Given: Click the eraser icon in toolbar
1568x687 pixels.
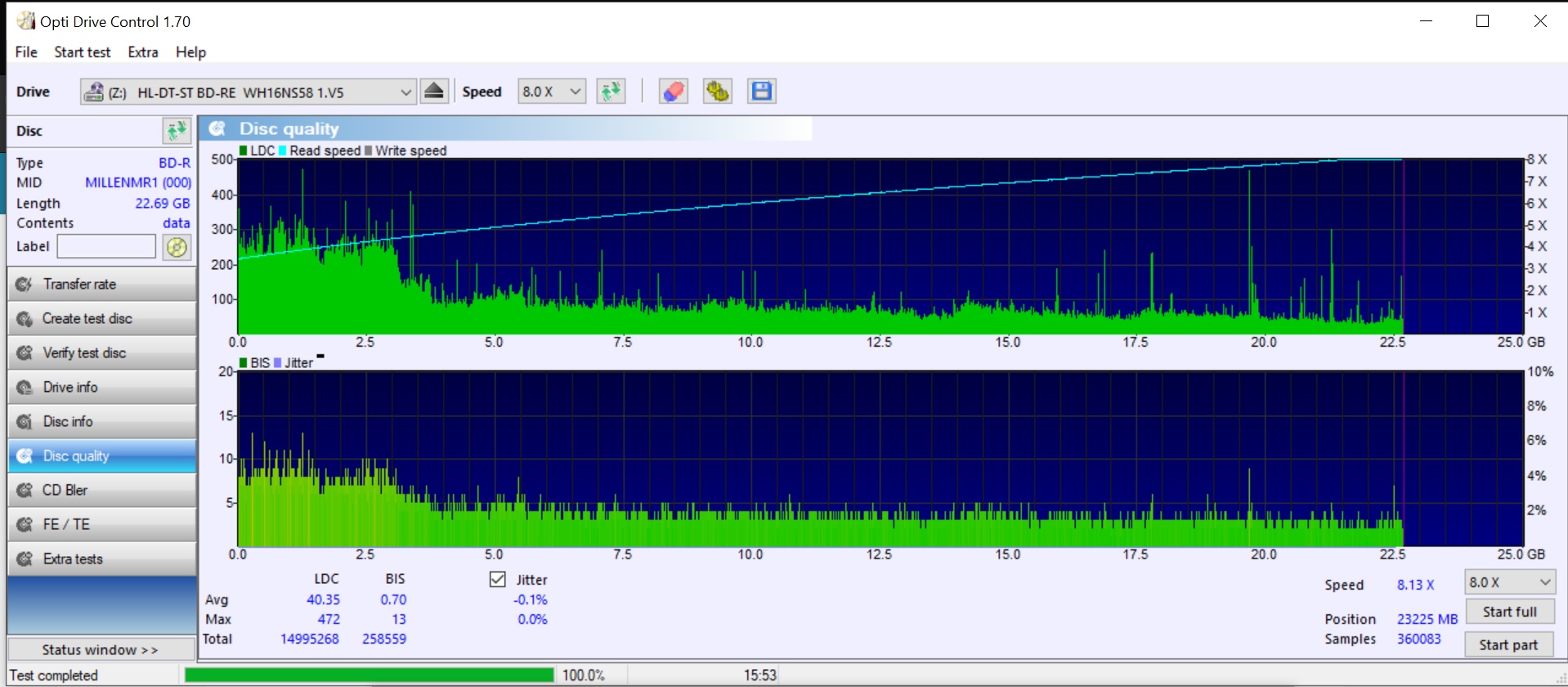Looking at the screenshot, I should pyautogui.click(x=674, y=92).
